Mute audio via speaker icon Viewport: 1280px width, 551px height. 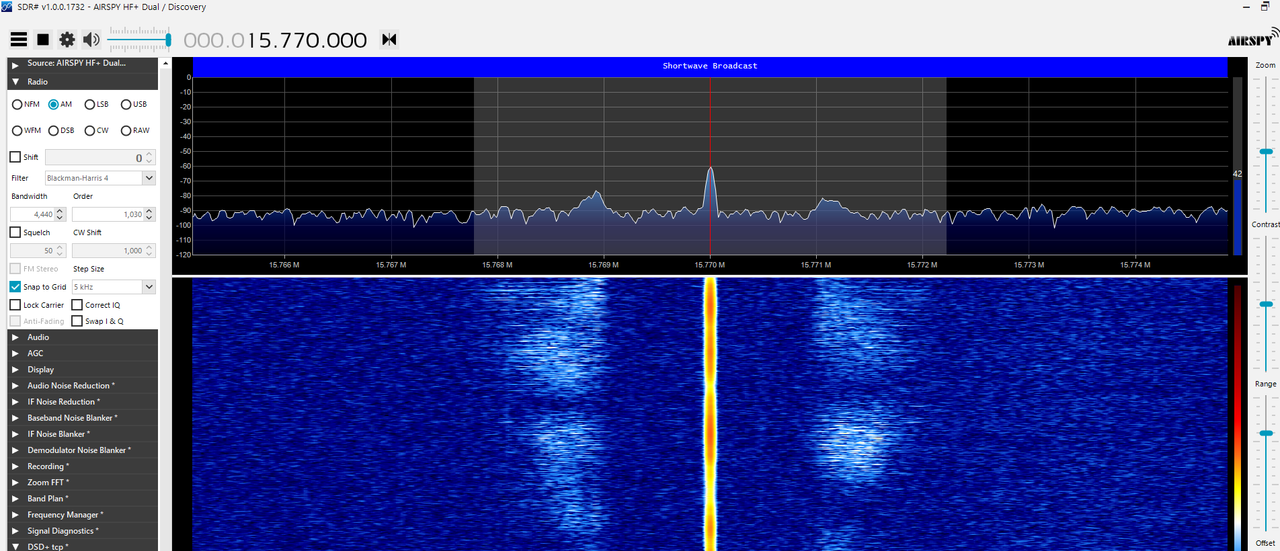pyautogui.click(x=91, y=39)
